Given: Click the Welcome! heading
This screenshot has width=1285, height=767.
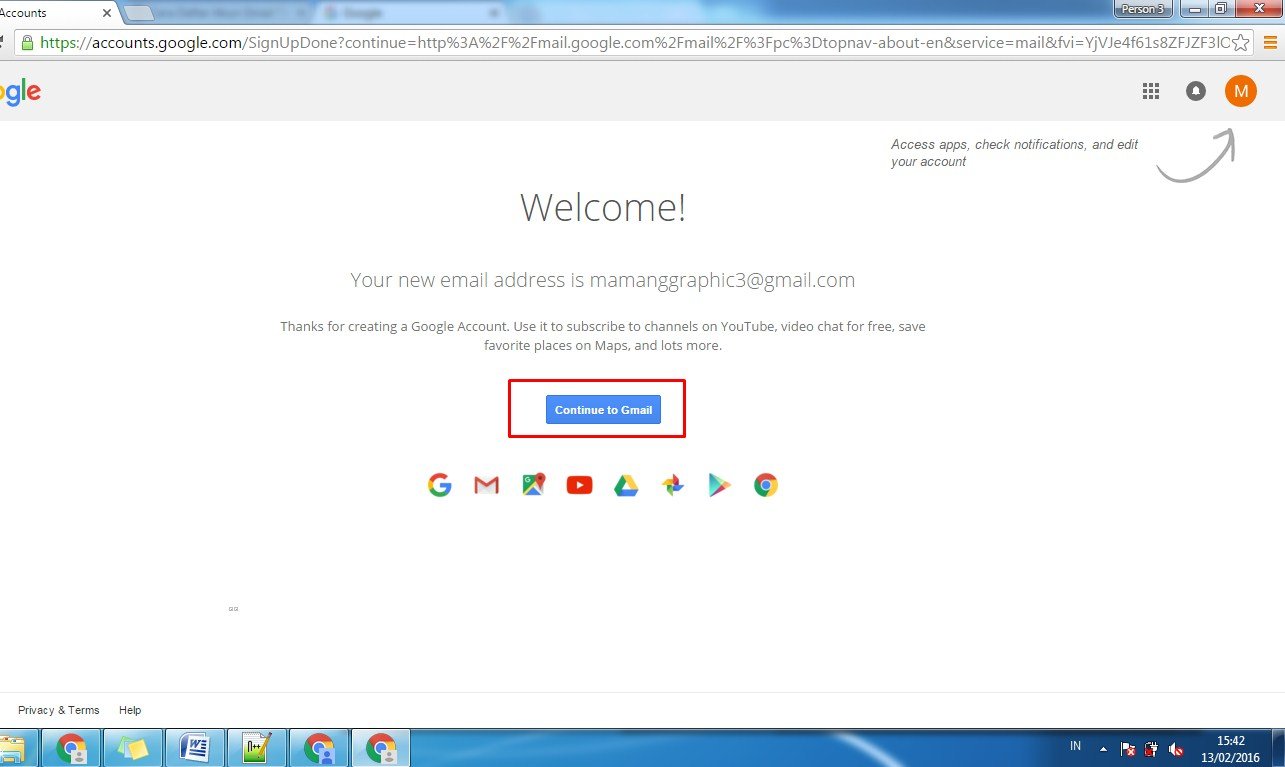Looking at the screenshot, I should 603,208.
